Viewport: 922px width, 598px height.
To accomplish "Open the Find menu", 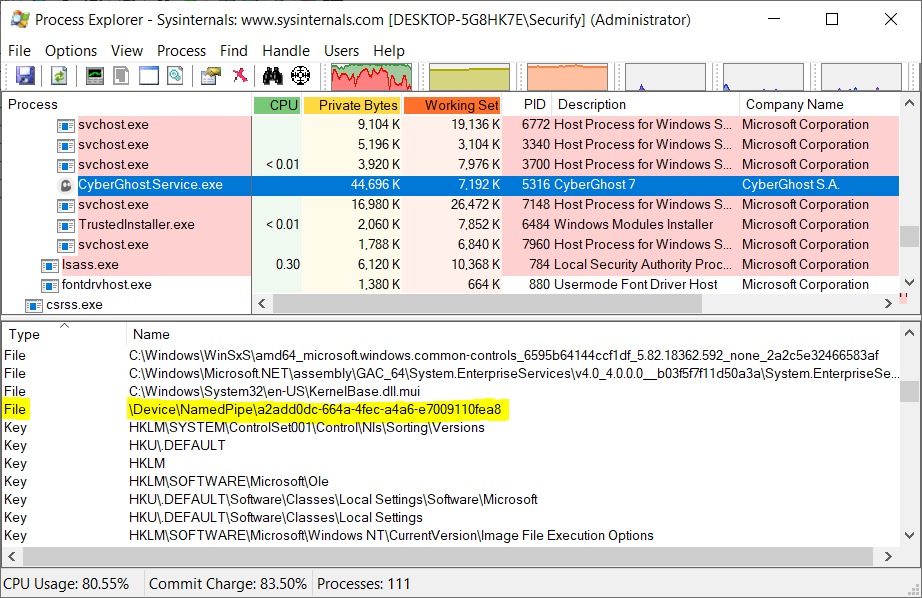I will click(233, 51).
